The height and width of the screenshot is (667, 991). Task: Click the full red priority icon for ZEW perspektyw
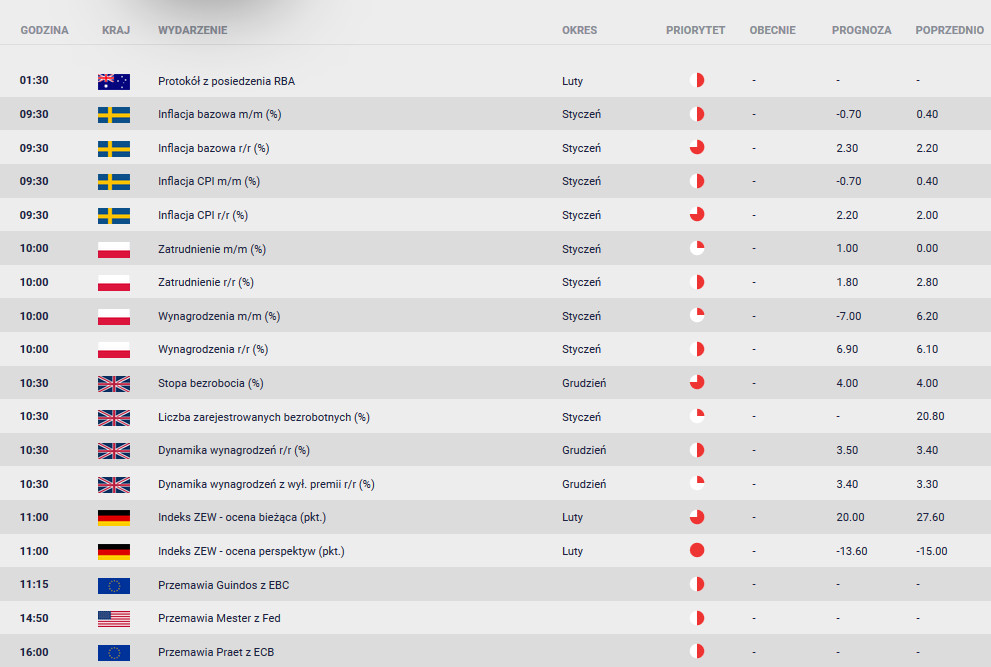696,550
